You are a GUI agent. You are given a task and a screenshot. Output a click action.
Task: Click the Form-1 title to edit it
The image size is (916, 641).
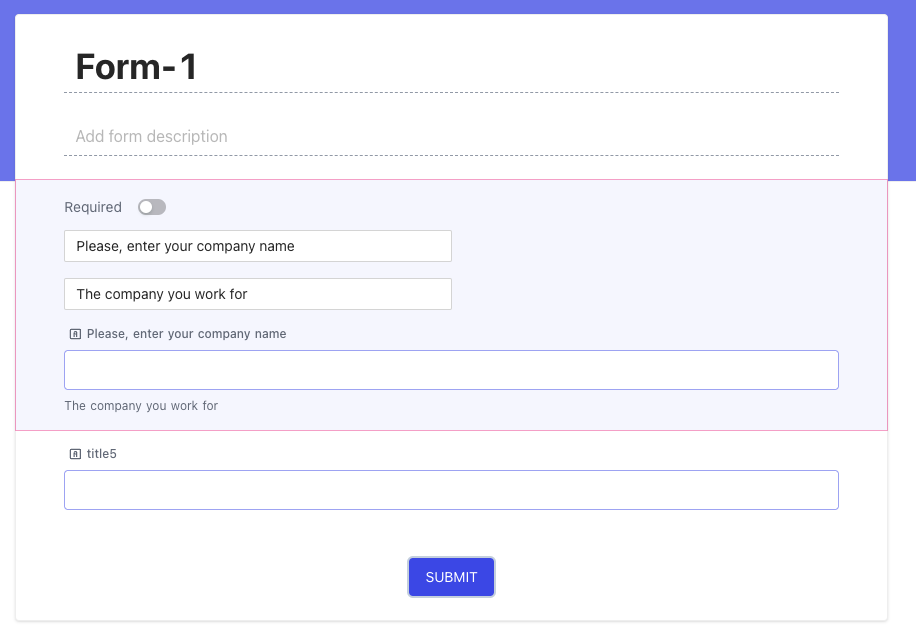coord(135,66)
